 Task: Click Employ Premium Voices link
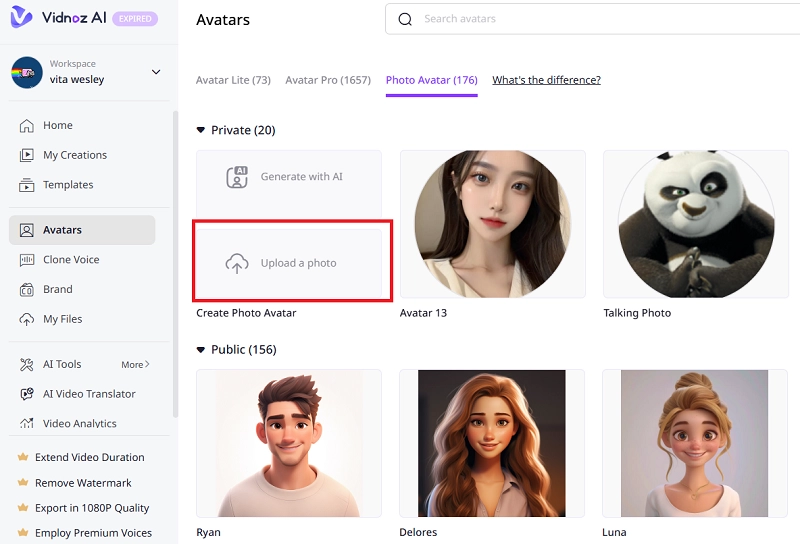click(x=93, y=533)
